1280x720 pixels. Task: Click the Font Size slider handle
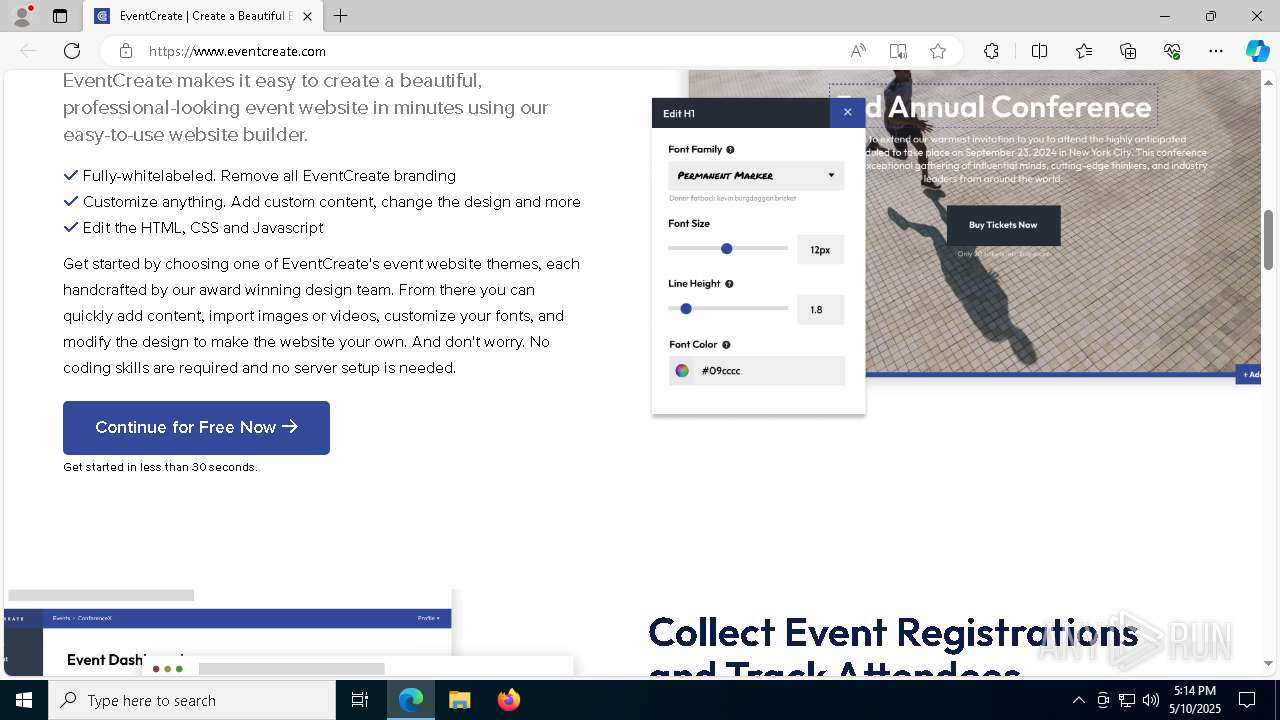(727, 249)
